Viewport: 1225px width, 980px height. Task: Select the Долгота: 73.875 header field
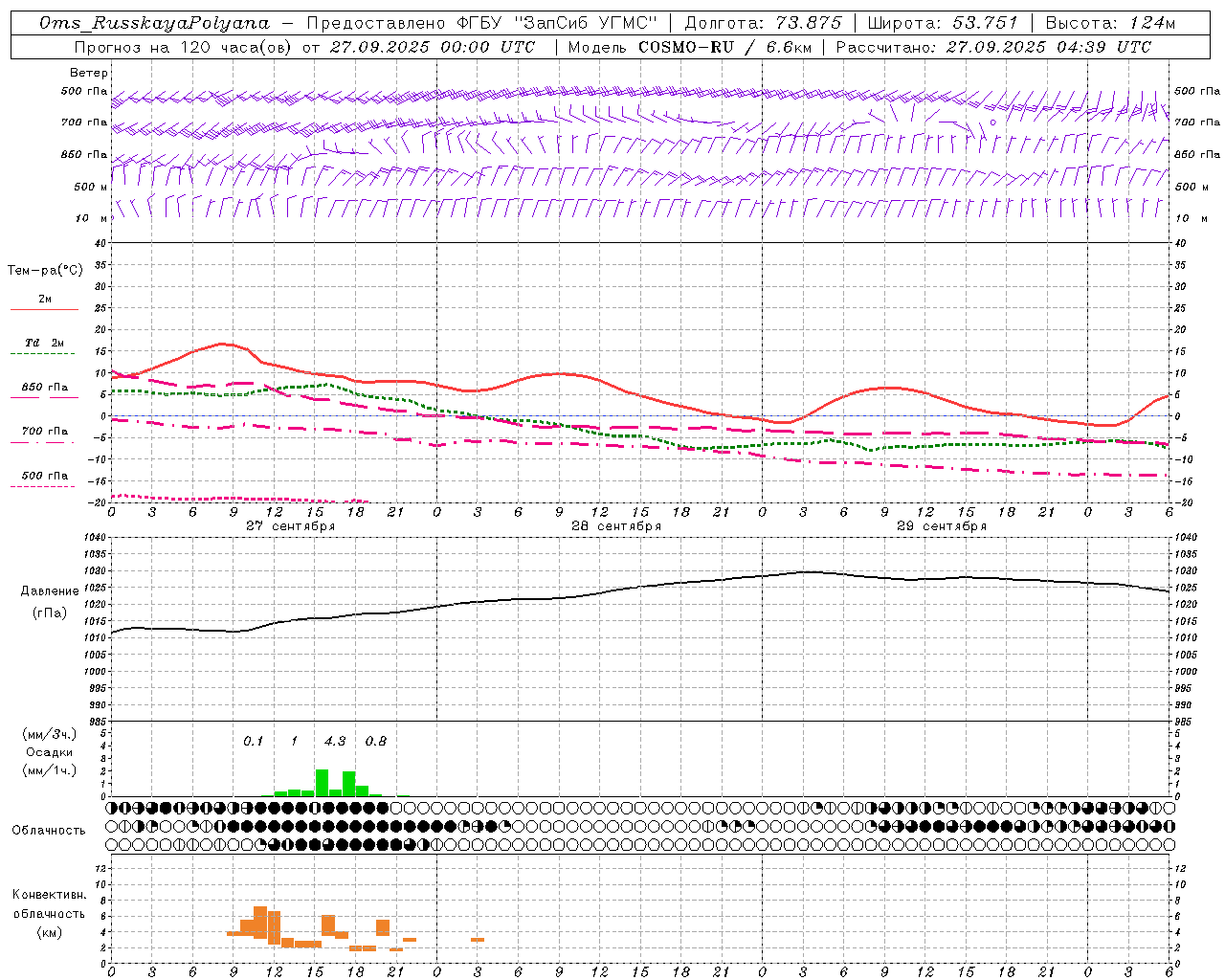click(764, 23)
